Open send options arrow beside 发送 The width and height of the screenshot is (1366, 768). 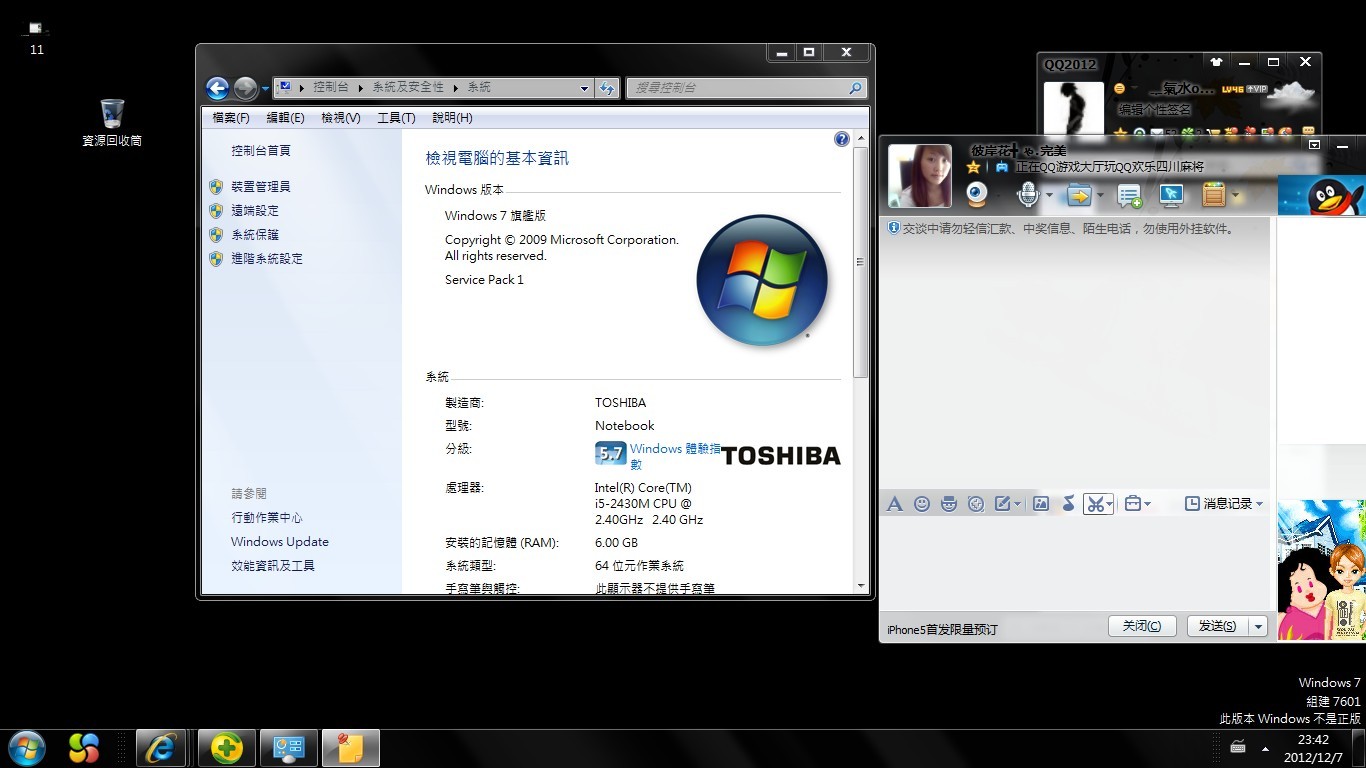pos(1258,626)
